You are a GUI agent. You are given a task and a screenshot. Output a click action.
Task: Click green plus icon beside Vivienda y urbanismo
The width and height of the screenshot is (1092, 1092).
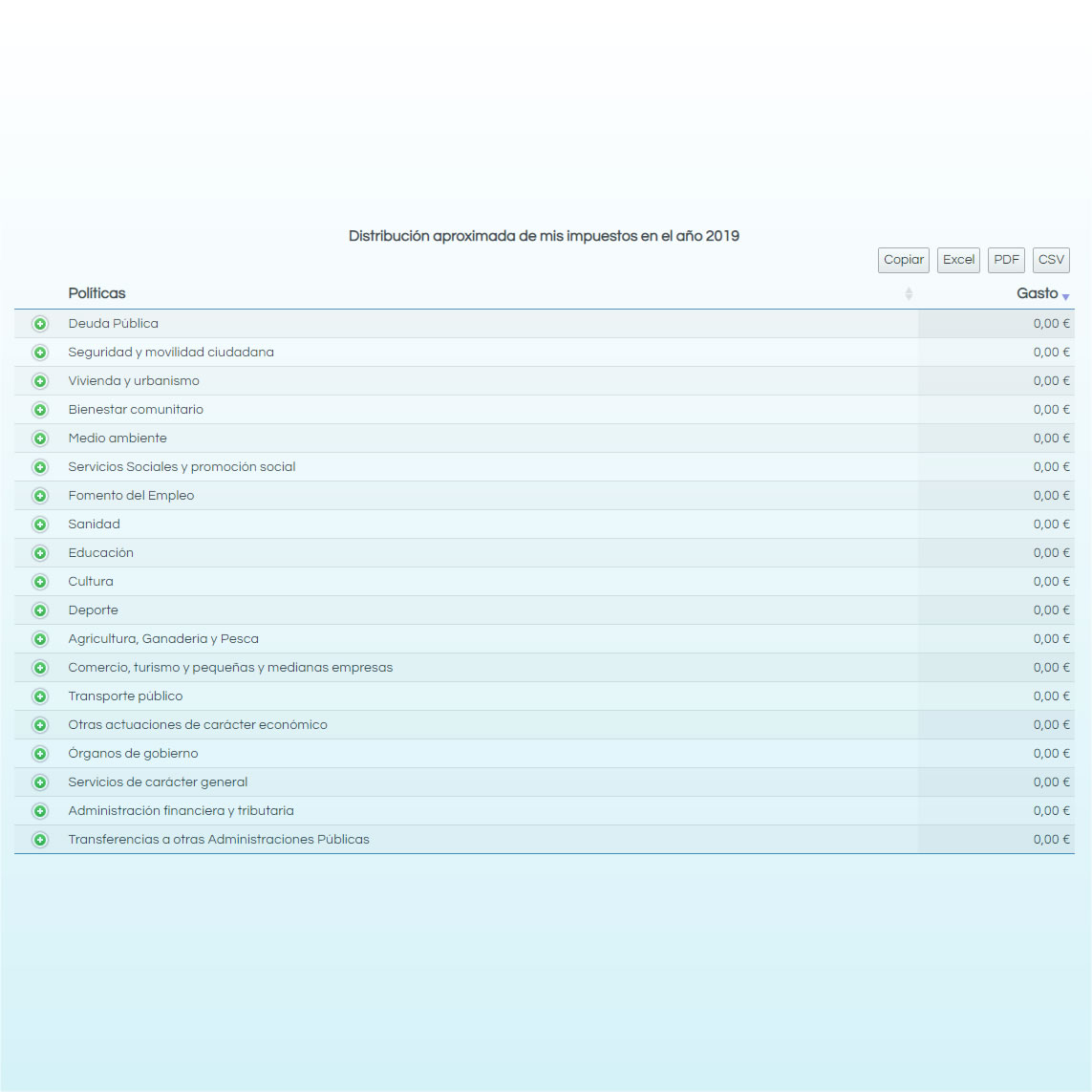coord(40,381)
